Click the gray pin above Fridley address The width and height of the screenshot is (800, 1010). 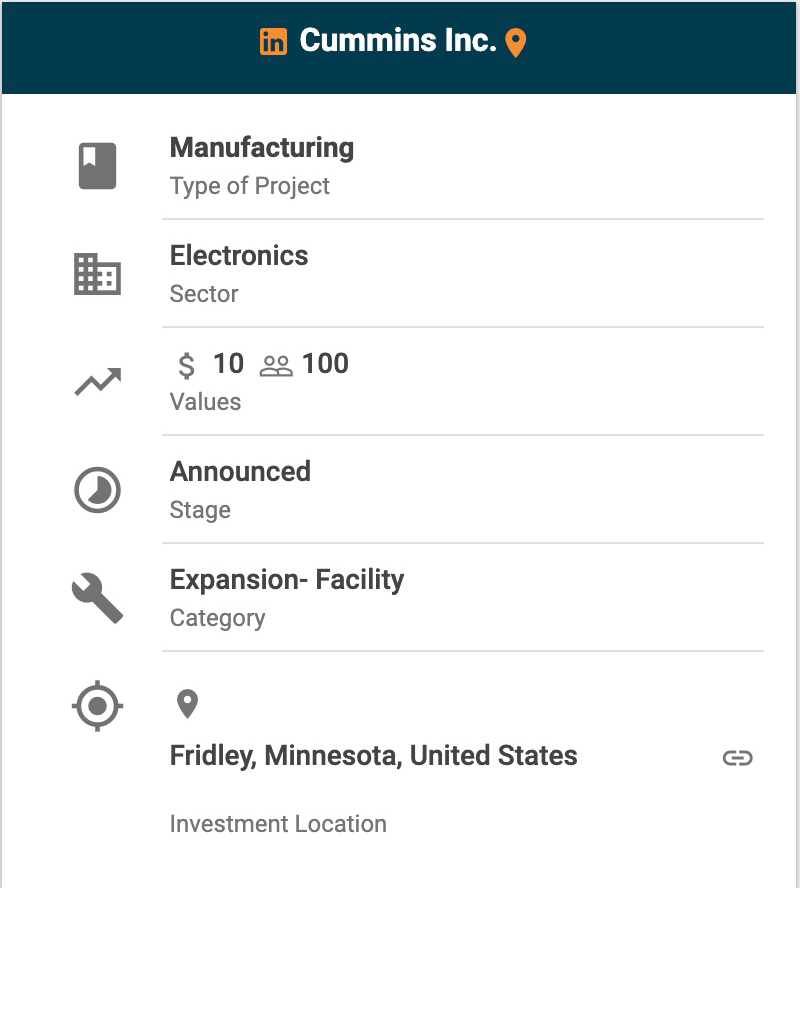click(x=187, y=704)
